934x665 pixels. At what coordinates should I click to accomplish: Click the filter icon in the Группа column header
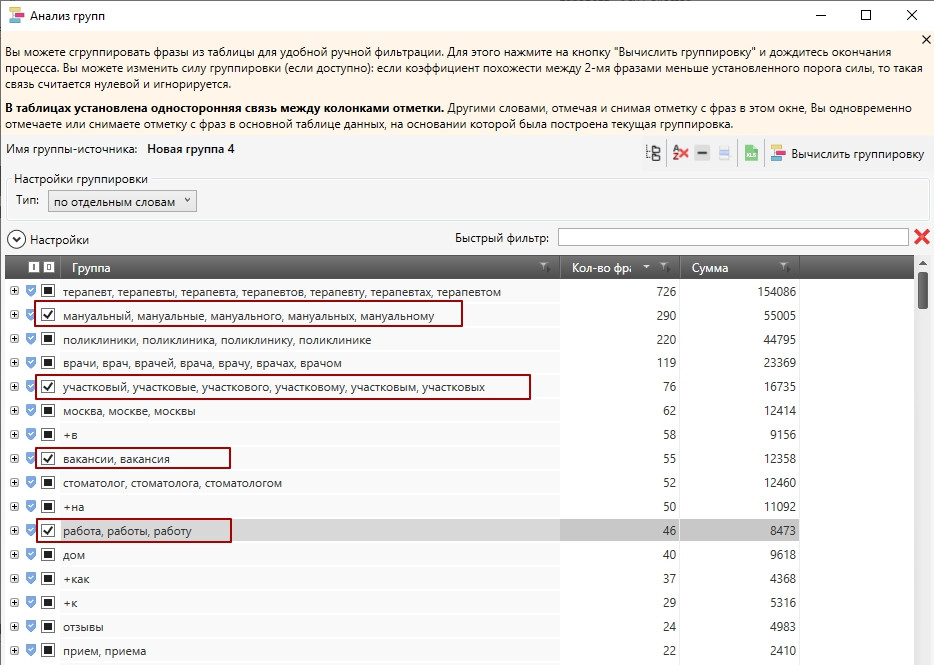point(544,268)
